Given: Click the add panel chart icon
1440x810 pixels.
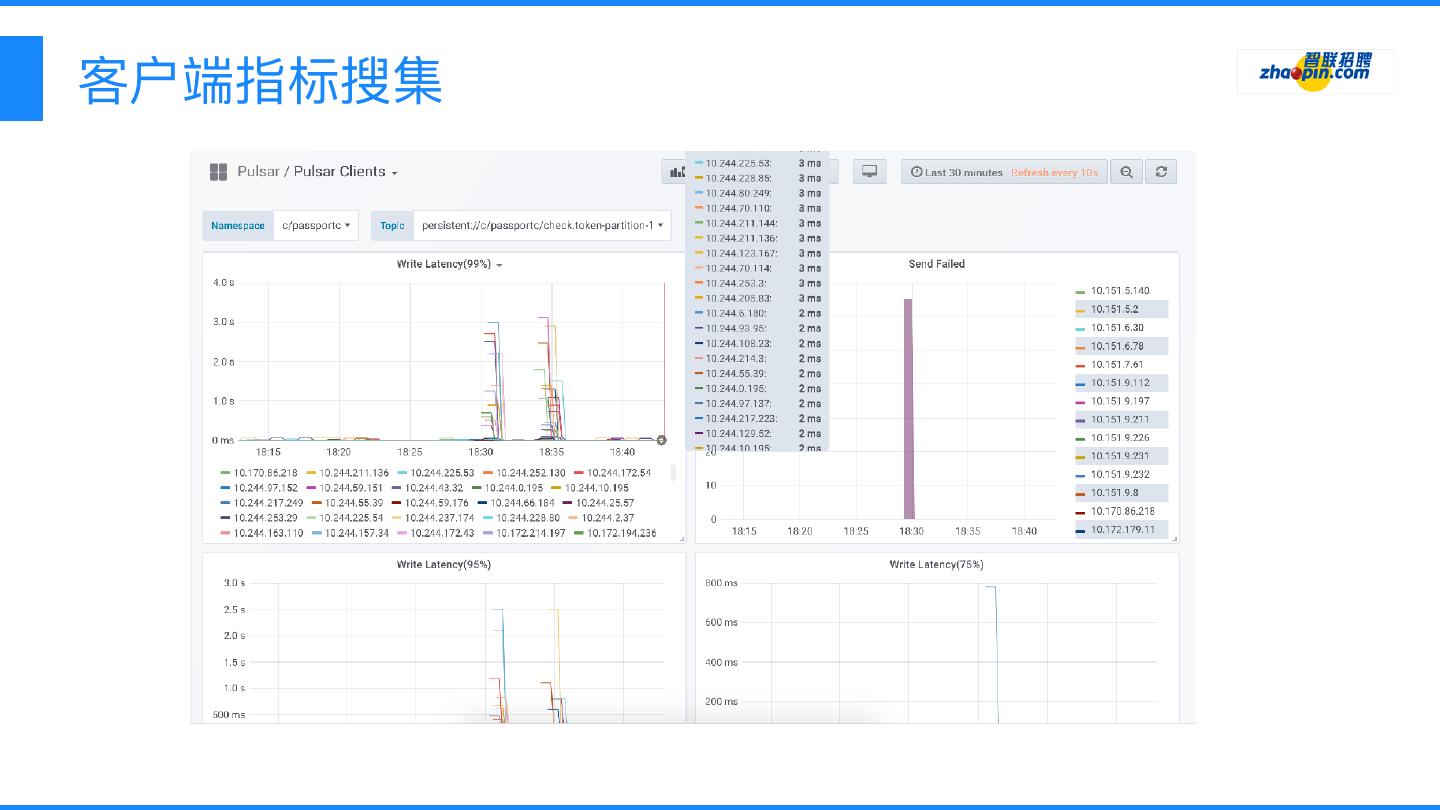Looking at the screenshot, I should [x=676, y=172].
